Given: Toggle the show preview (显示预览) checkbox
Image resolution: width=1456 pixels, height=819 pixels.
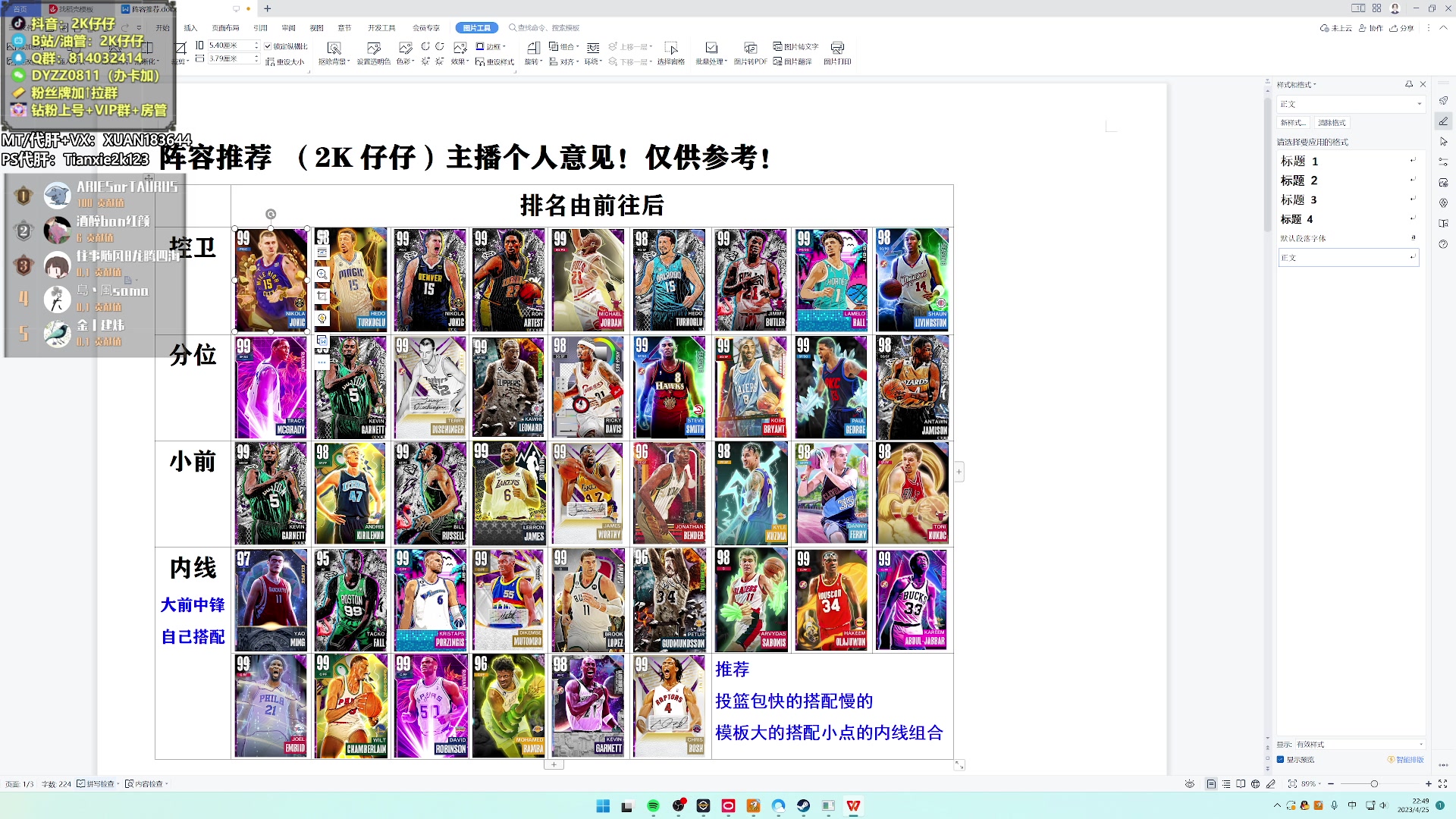Looking at the screenshot, I should point(1281,759).
